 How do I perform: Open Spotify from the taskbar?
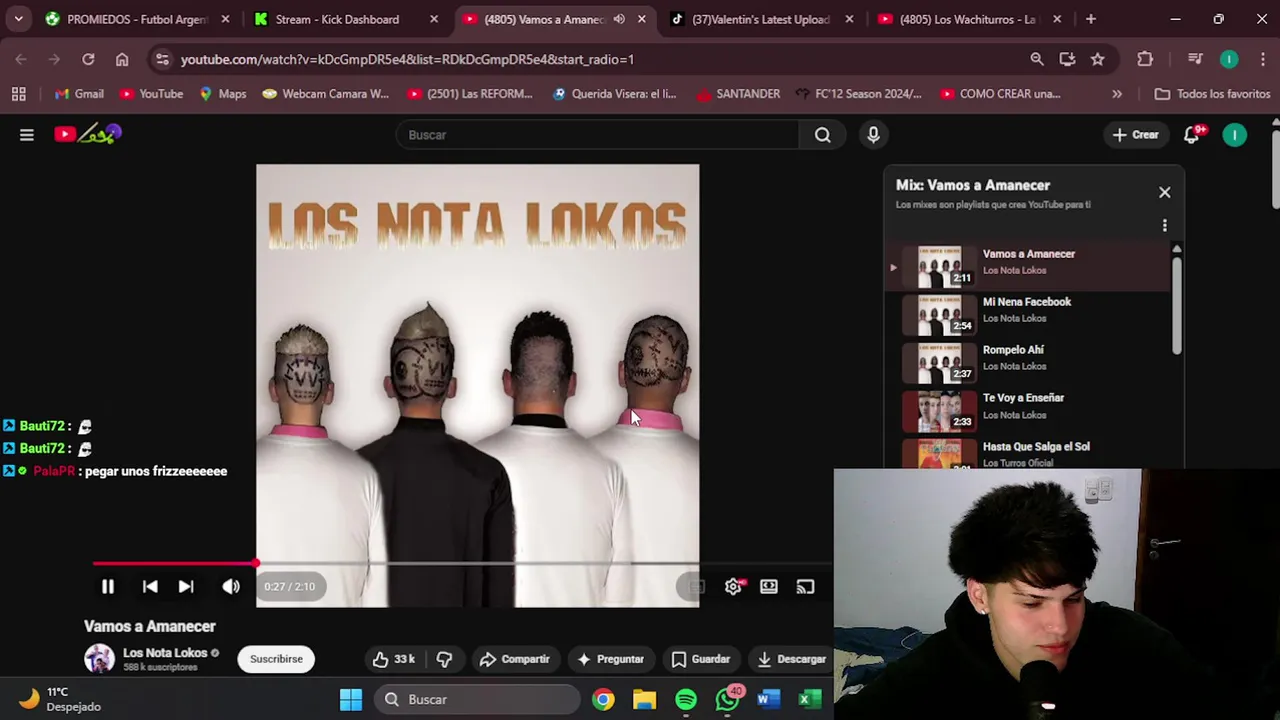(686, 699)
